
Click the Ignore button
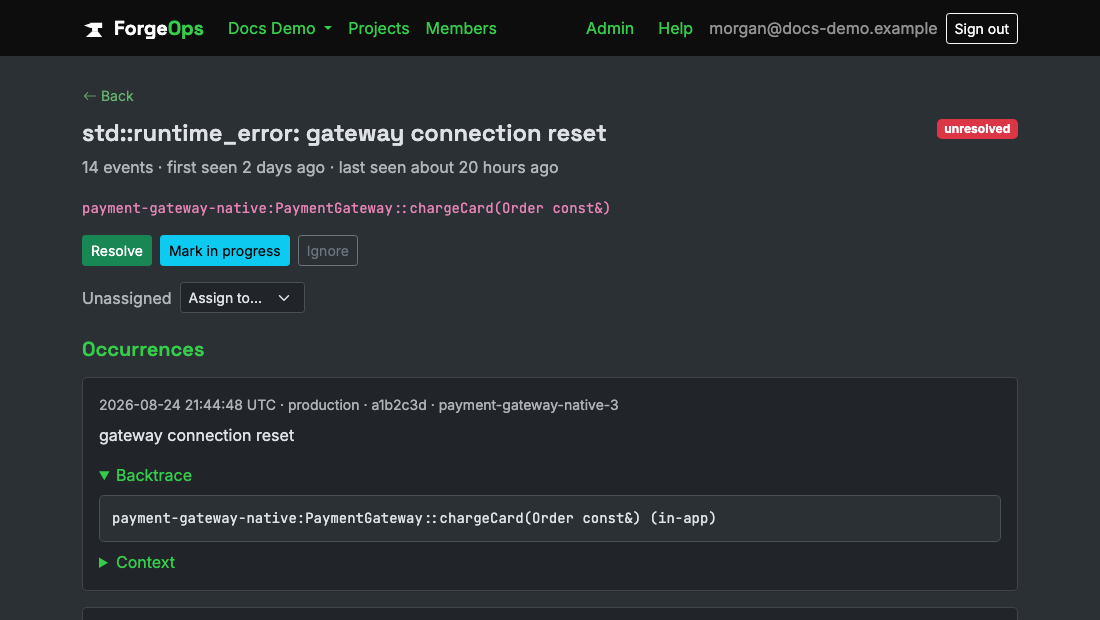(x=328, y=250)
